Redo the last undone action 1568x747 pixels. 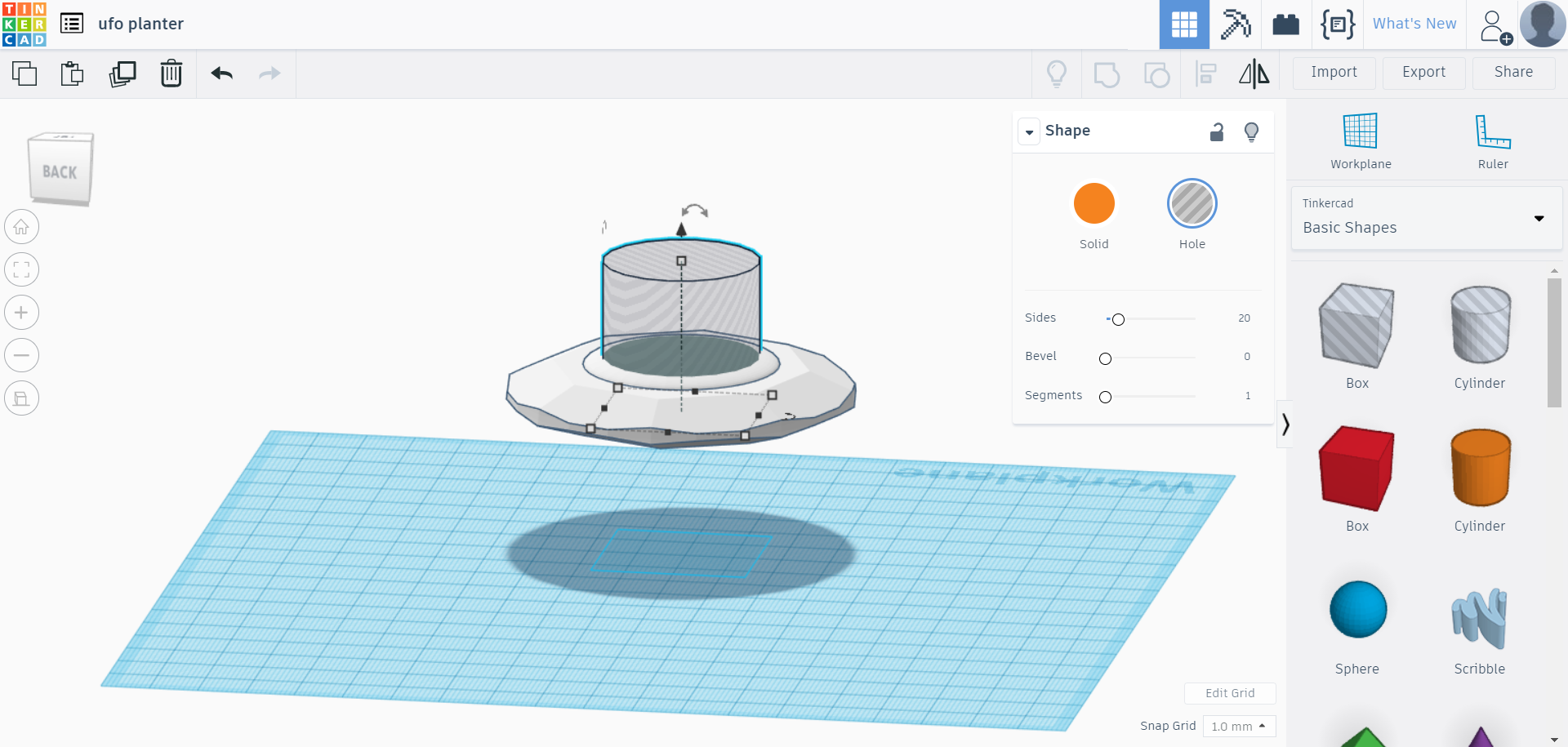point(269,73)
